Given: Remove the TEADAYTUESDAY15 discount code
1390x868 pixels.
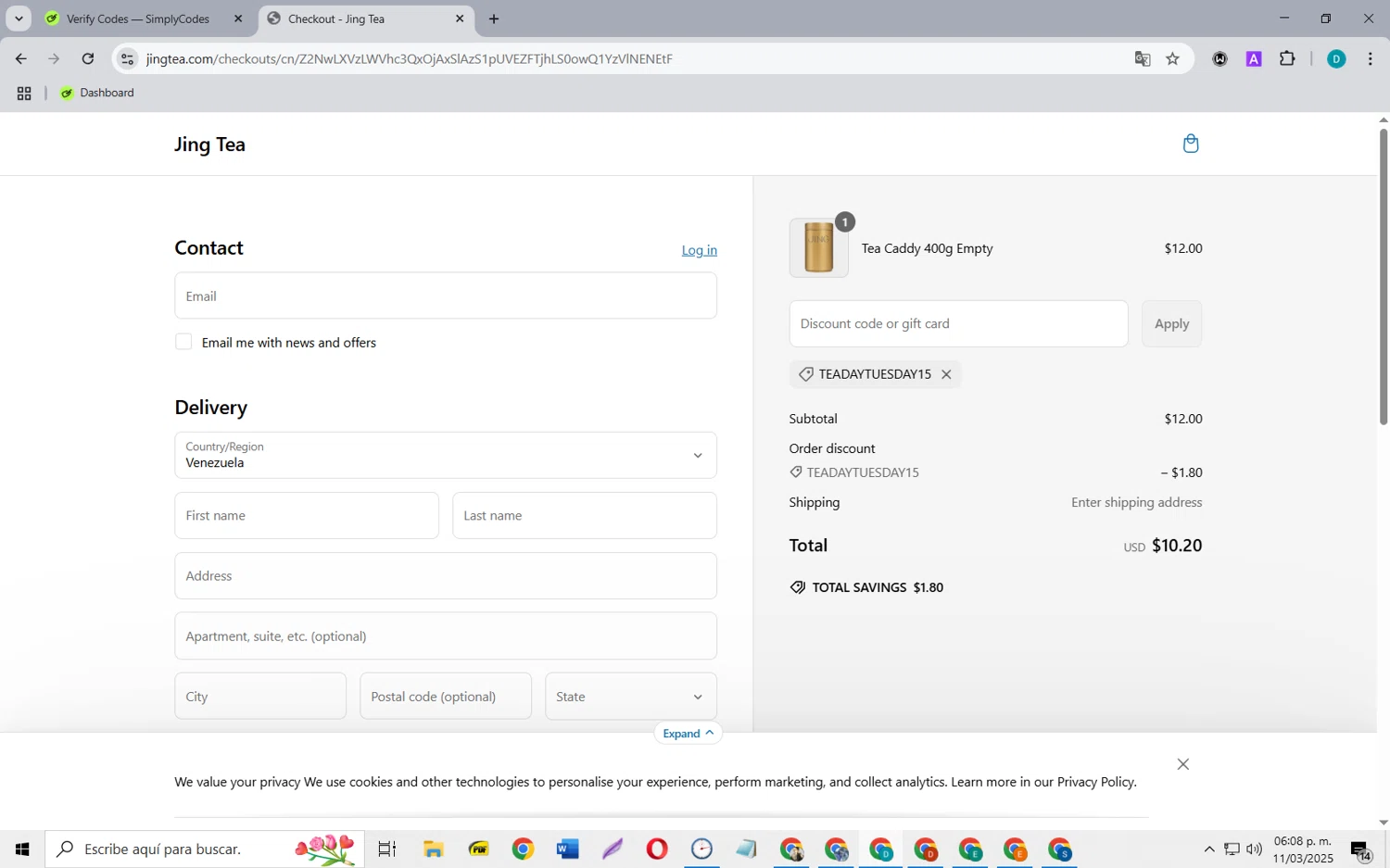Looking at the screenshot, I should click(946, 374).
